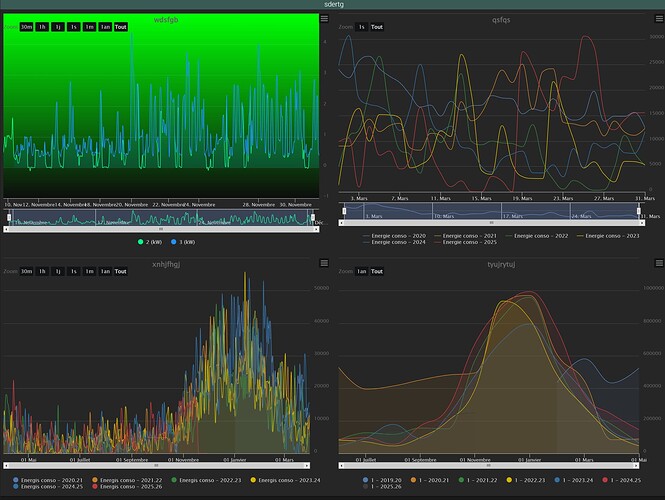
Task: Select 'Tout' zoom in xnhjfhgj chart
Action: pos(120,271)
